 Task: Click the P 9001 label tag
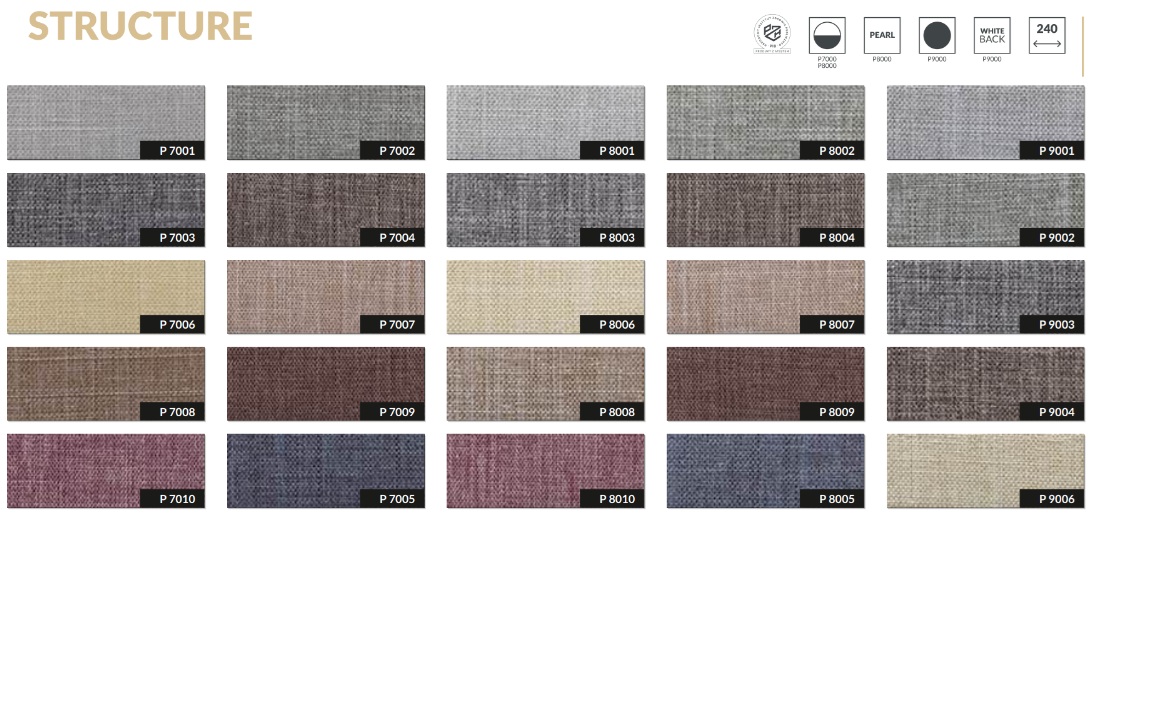[x=1053, y=151]
